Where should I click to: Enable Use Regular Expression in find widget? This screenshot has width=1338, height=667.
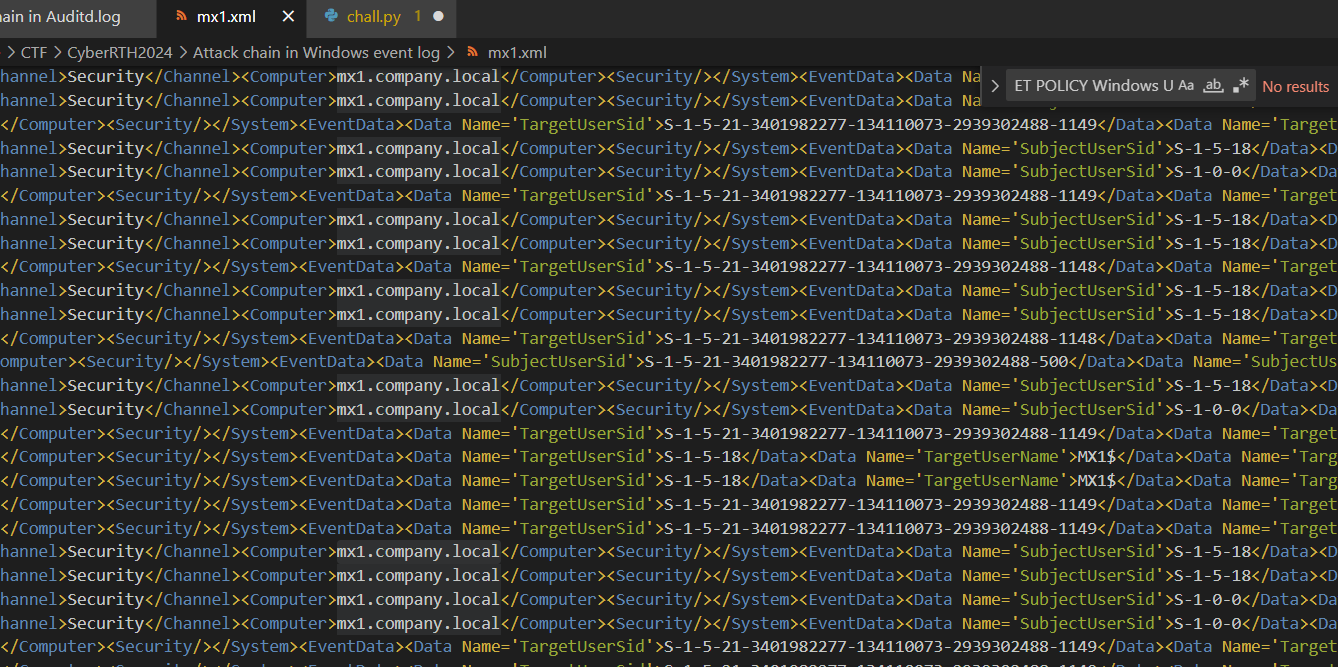[1241, 86]
